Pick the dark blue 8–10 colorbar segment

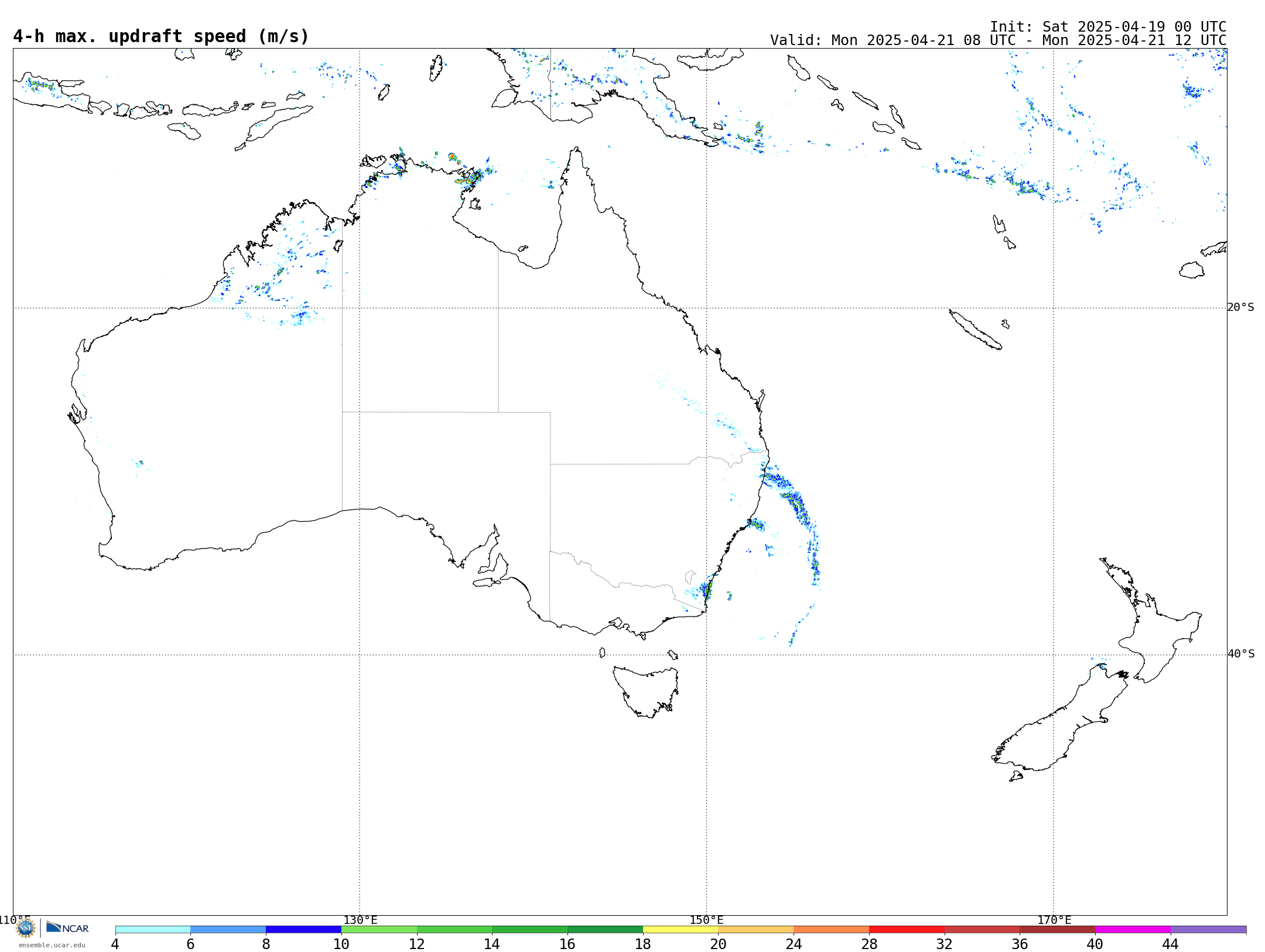tap(304, 930)
